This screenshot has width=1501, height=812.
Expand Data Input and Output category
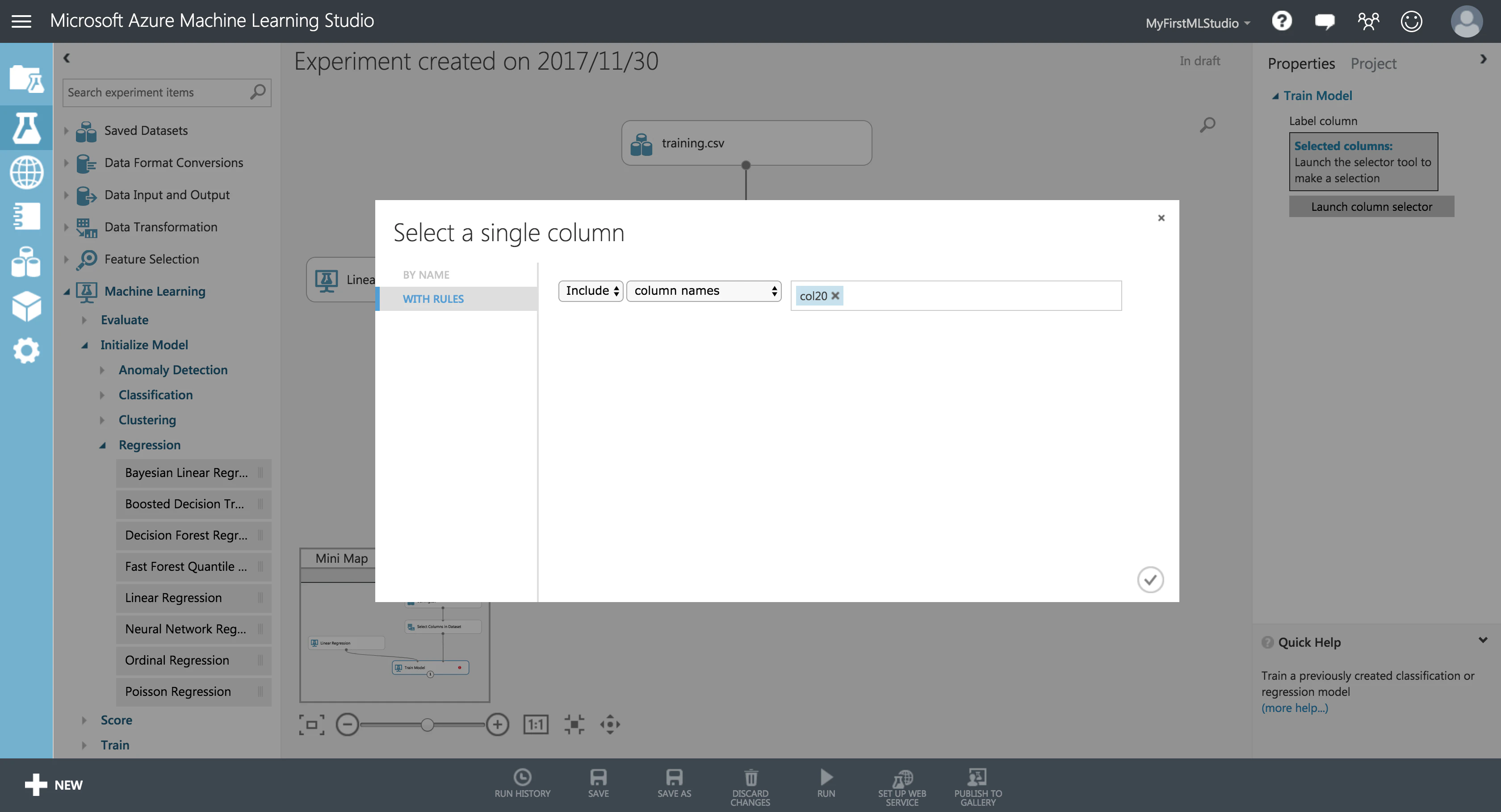coord(66,195)
